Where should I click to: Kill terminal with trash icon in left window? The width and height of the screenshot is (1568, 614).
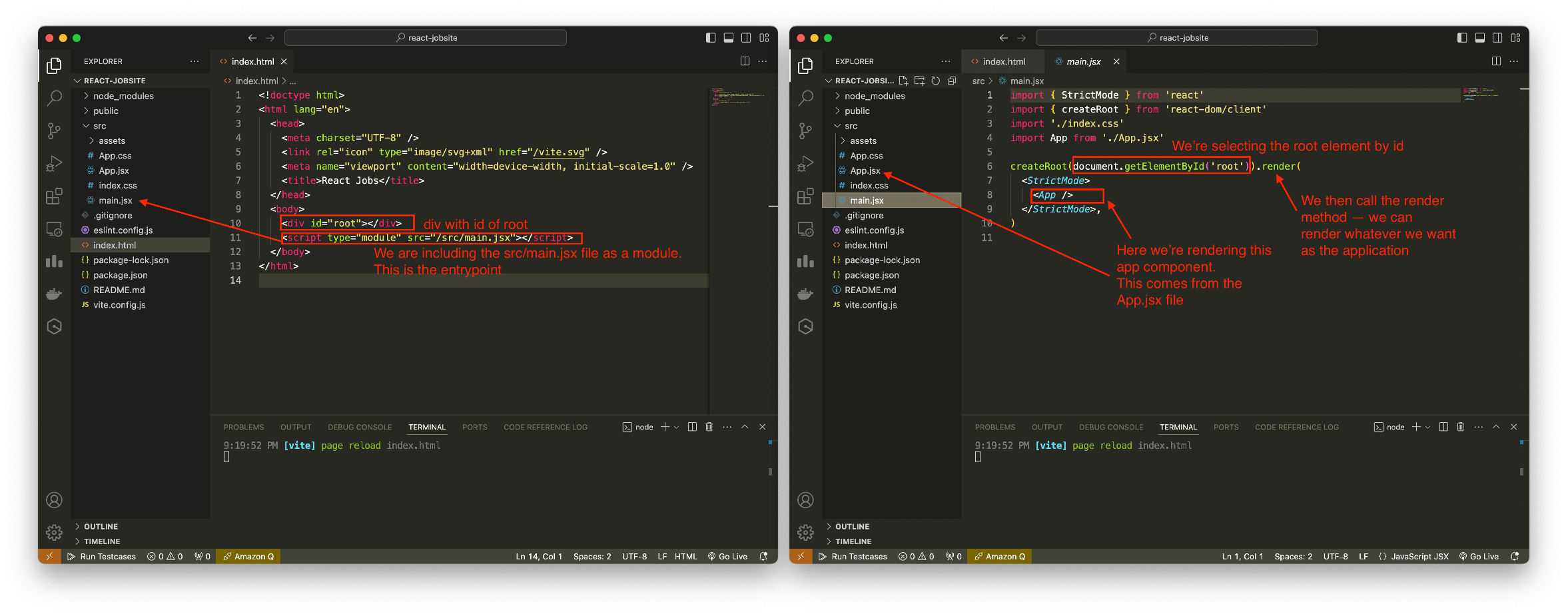709,427
